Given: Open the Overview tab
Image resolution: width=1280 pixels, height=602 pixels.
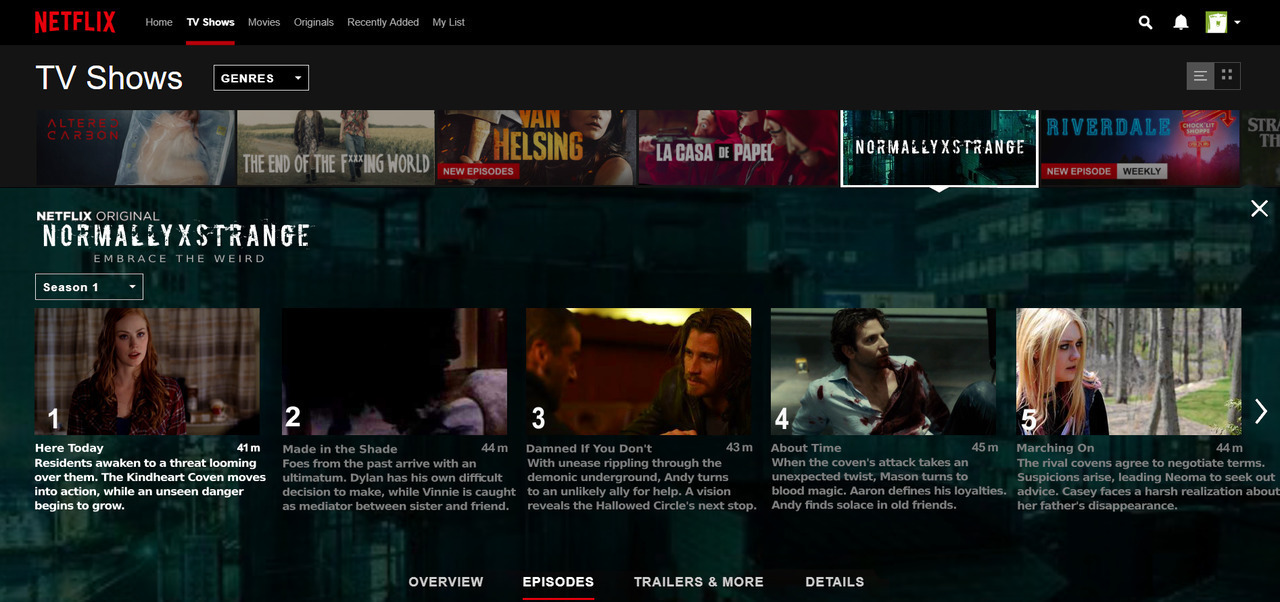Looking at the screenshot, I should (x=445, y=582).
